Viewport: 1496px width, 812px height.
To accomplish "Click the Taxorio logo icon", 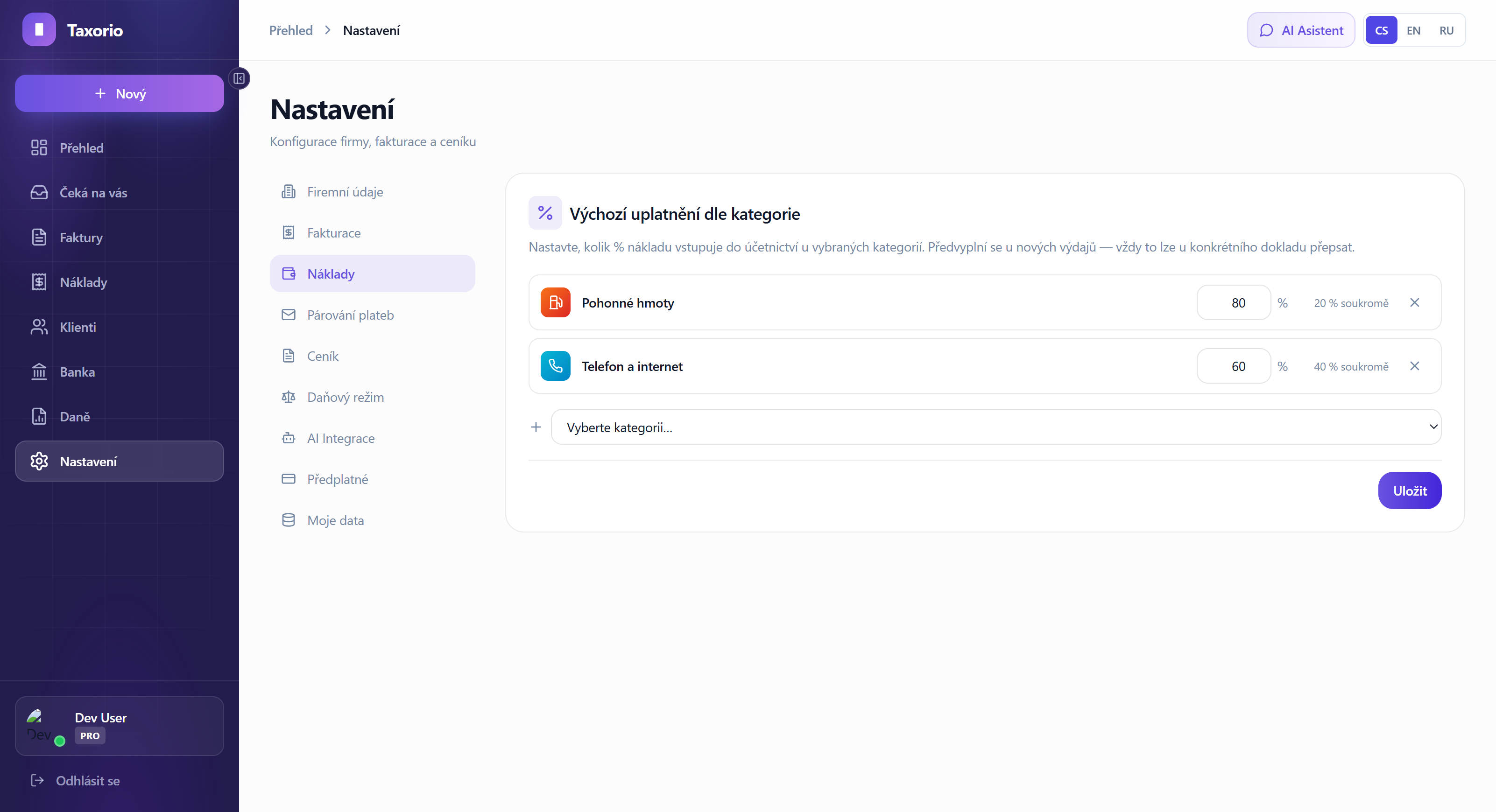I will pos(39,29).
